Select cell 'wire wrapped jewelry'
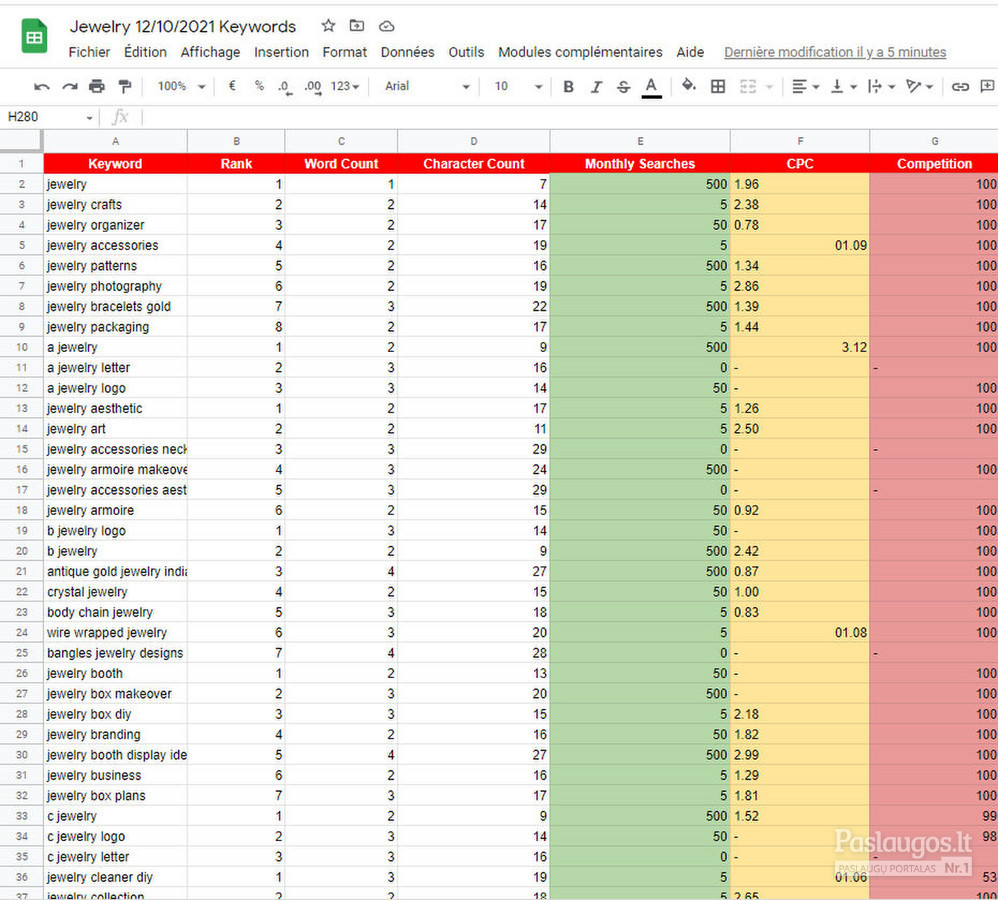998x900 pixels. point(115,633)
